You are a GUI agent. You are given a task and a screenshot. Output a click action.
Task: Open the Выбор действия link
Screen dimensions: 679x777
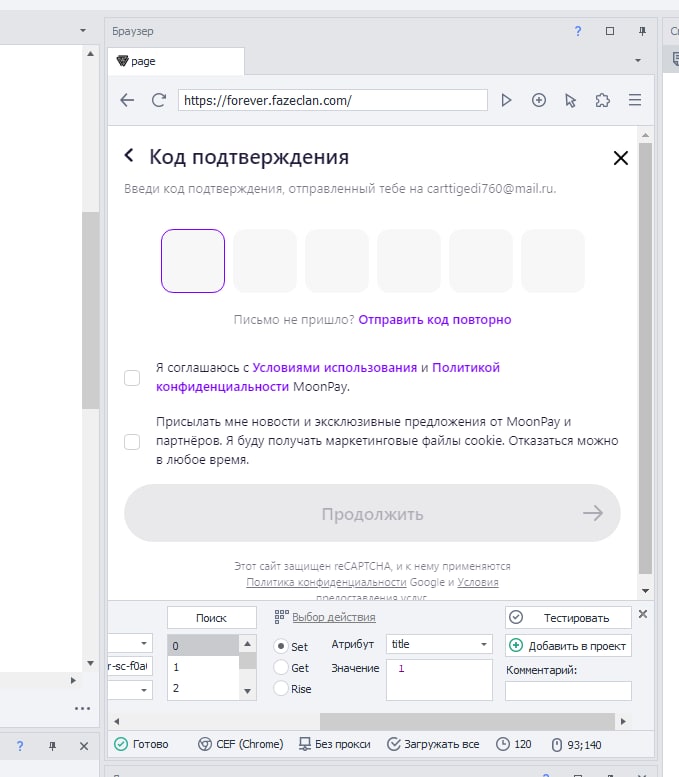pos(334,617)
